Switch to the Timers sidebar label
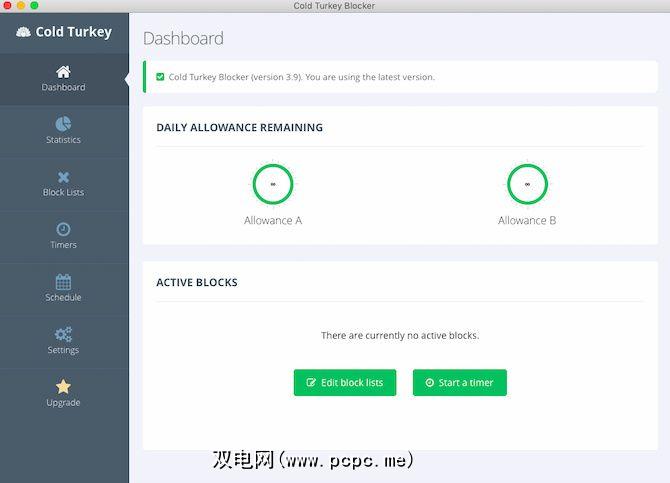670x483 pixels. (63, 245)
